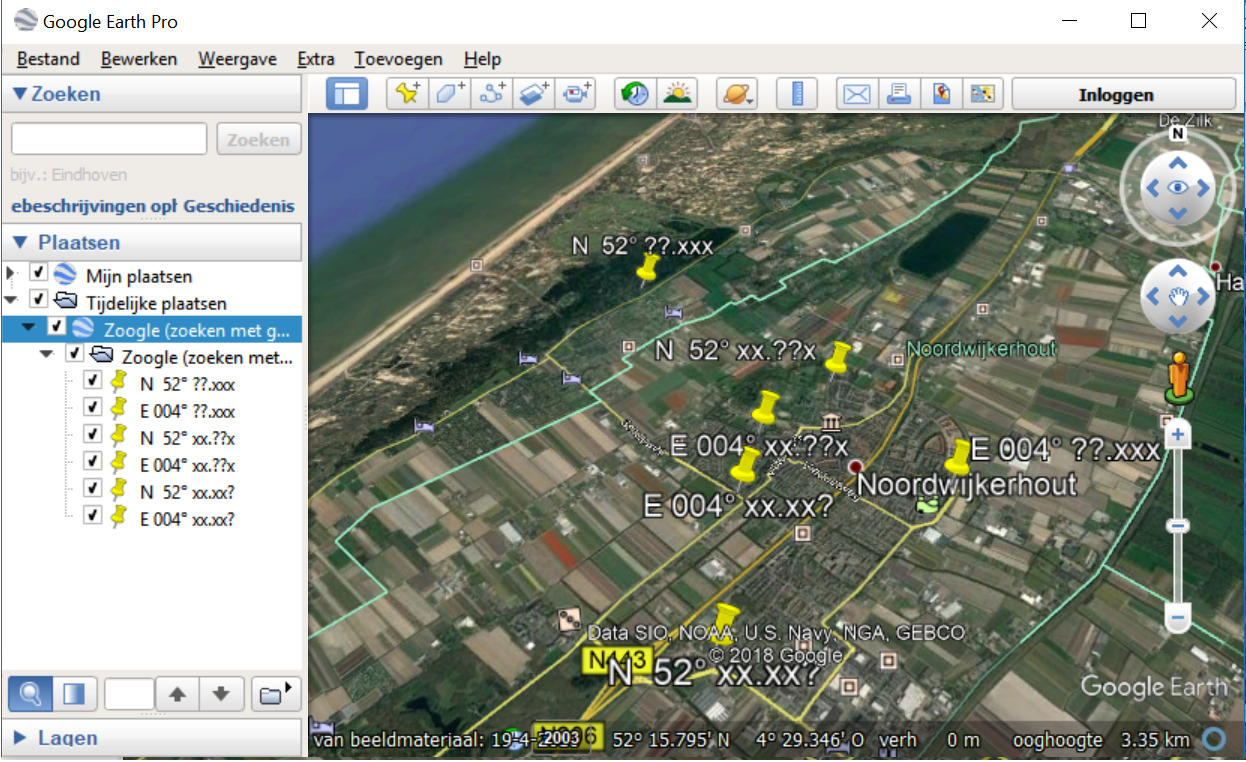Collapse the Zoeken panel header
Image resolution: width=1246 pixels, height=762 pixels.
[152, 94]
